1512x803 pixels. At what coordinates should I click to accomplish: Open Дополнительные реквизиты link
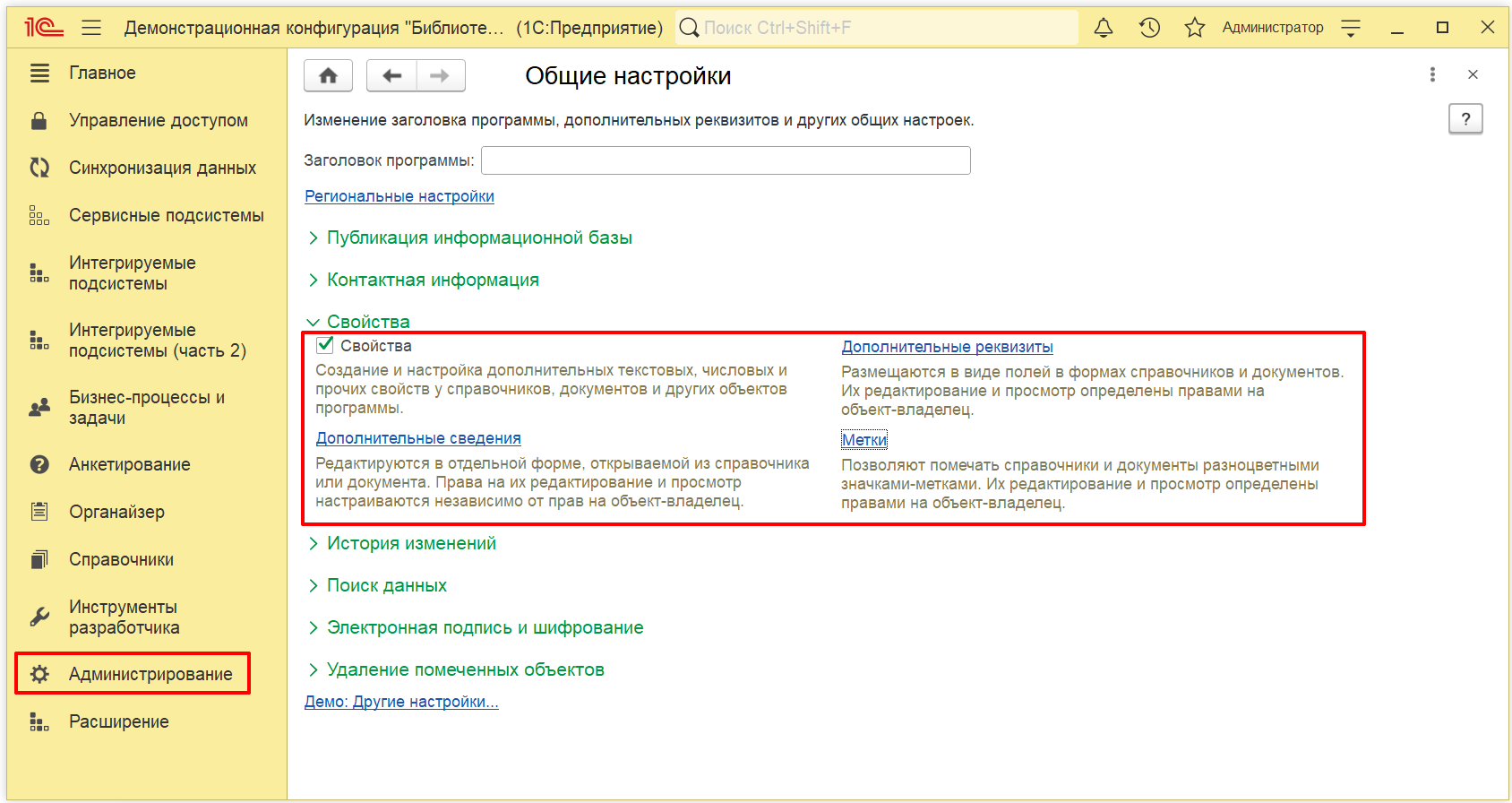tap(947, 347)
